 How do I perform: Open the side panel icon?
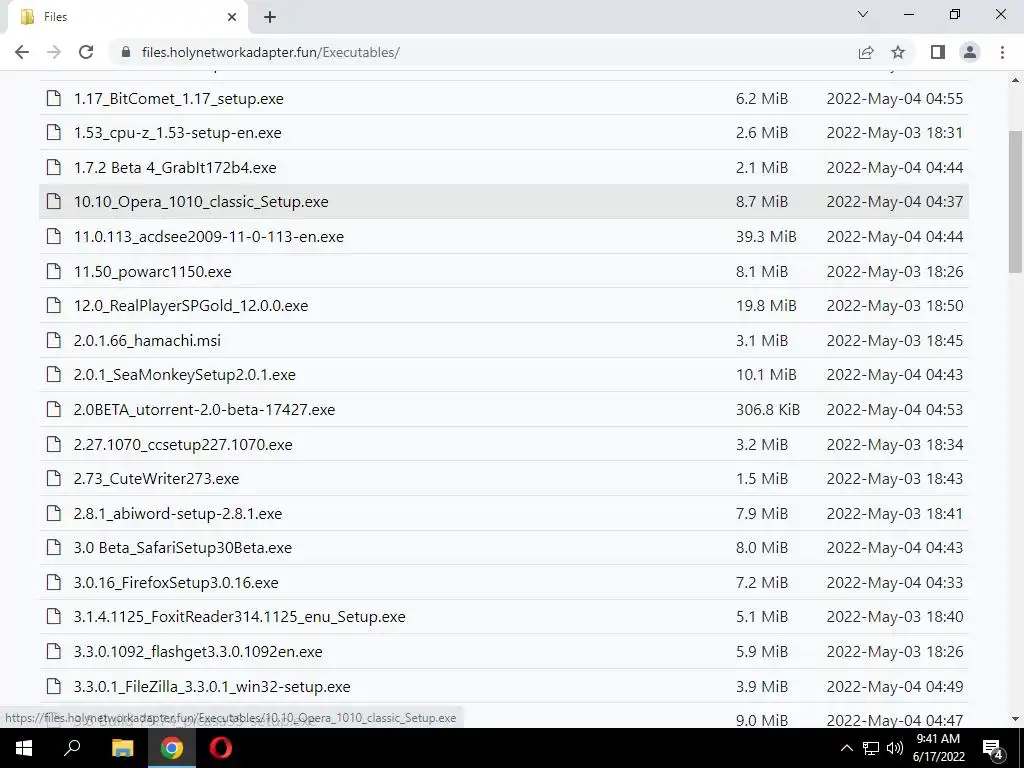(x=938, y=52)
